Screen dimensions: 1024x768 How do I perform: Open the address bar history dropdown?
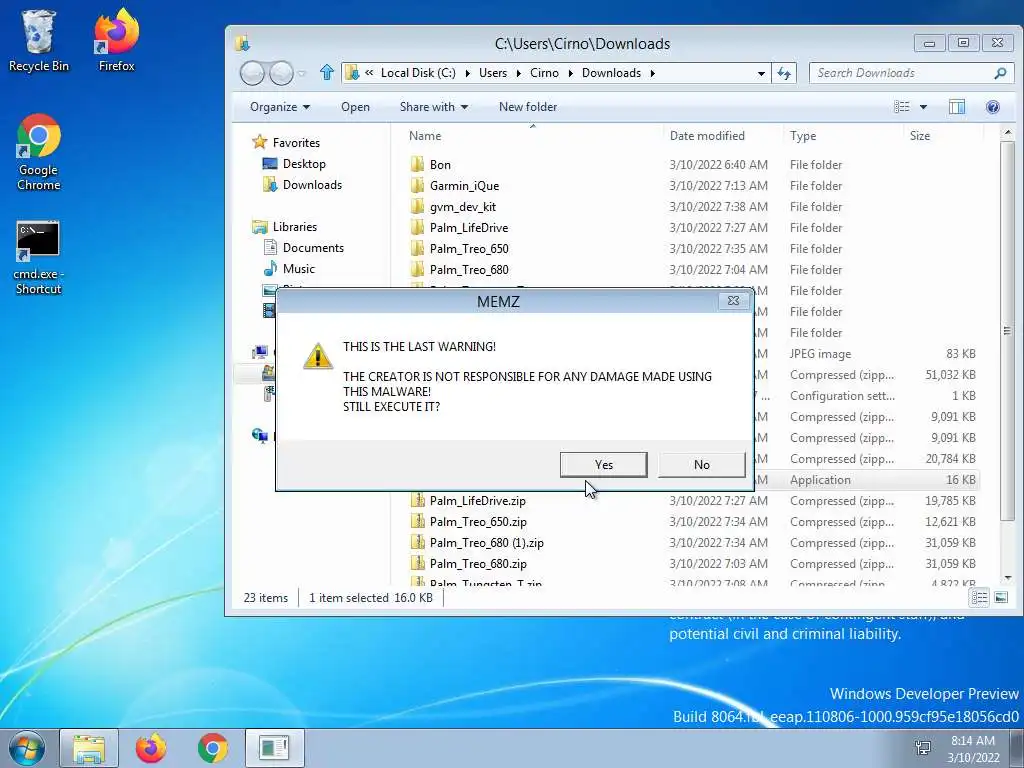tap(761, 73)
